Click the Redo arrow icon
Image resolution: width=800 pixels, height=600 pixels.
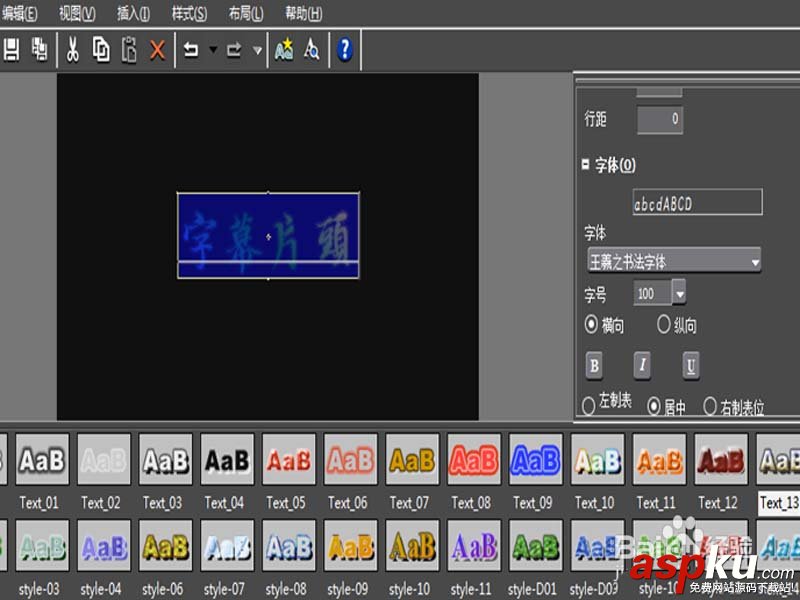pos(233,49)
